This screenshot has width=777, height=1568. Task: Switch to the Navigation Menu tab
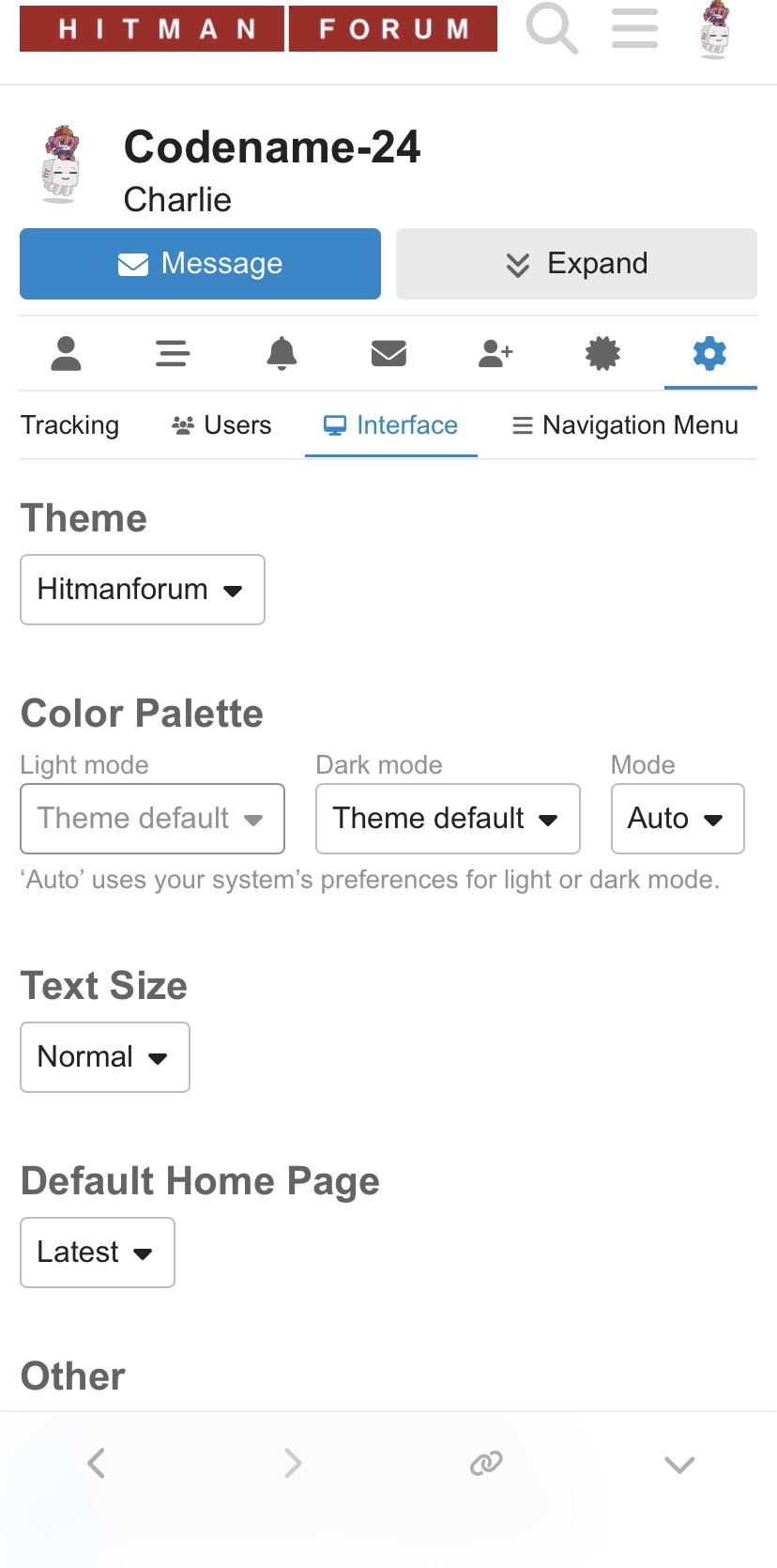625,425
